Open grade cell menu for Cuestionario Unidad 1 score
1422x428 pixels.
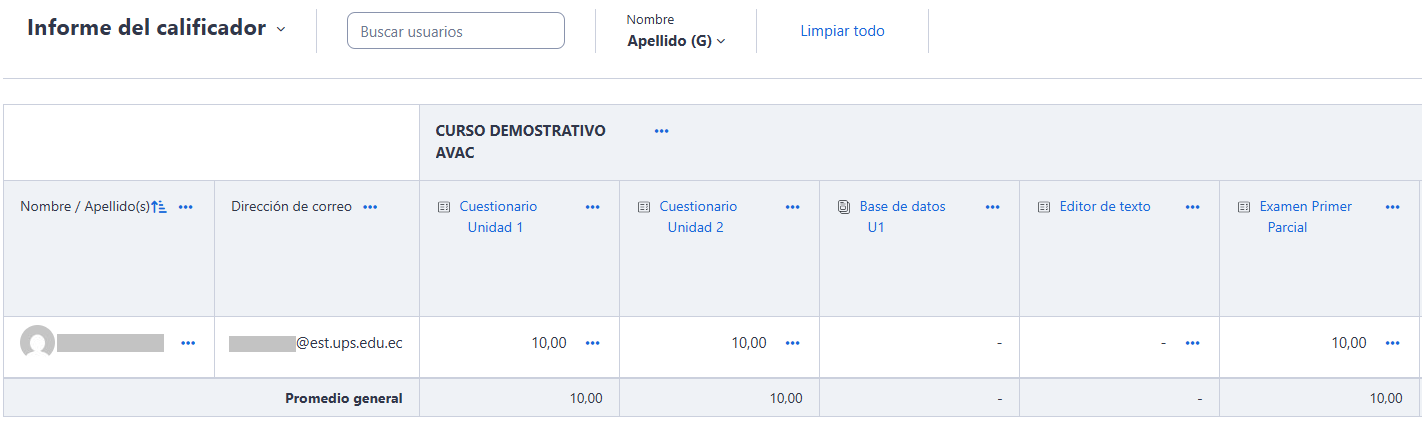(593, 343)
